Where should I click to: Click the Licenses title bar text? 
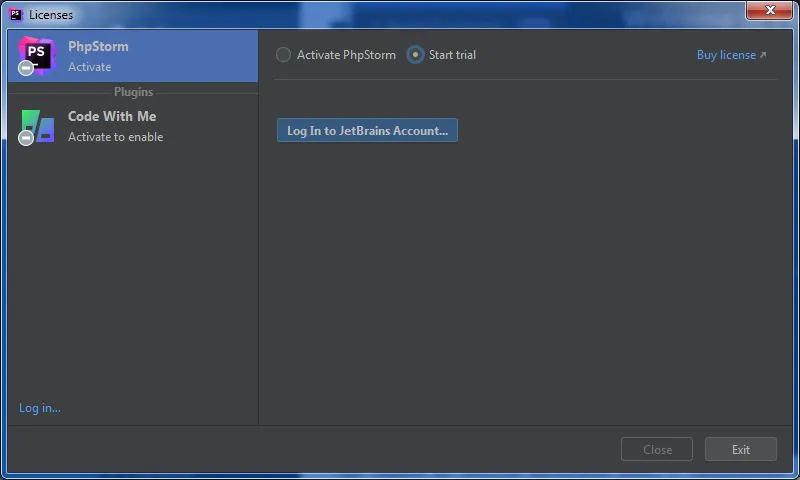pos(51,15)
